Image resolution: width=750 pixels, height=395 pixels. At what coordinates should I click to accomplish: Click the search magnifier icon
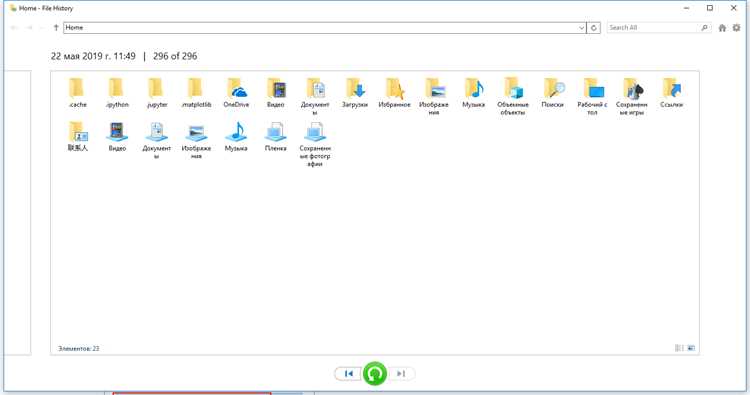coord(704,28)
